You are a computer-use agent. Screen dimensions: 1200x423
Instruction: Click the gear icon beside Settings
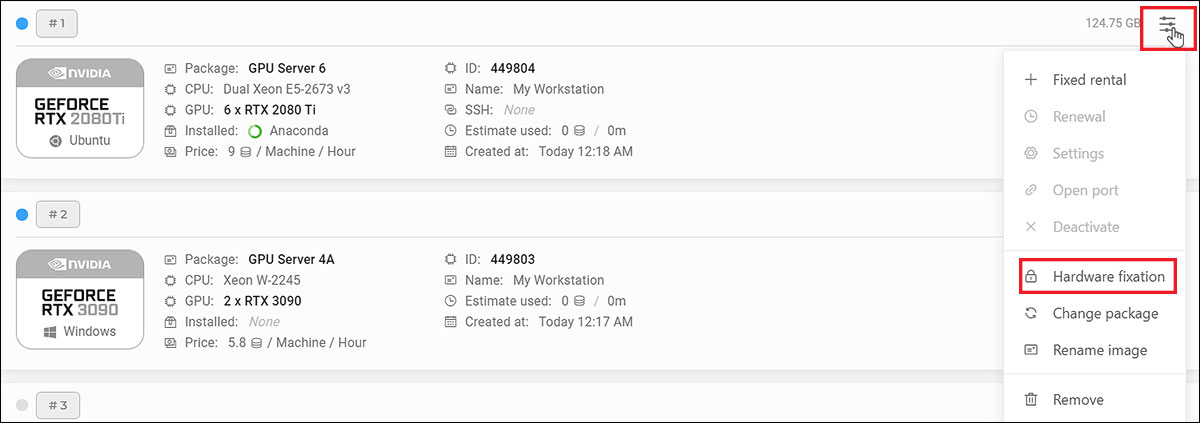point(1031,154)
